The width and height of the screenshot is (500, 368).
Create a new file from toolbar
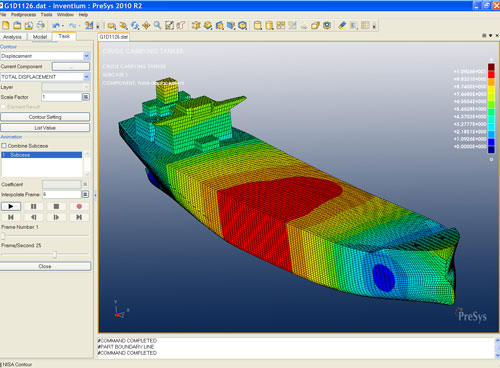6,25
